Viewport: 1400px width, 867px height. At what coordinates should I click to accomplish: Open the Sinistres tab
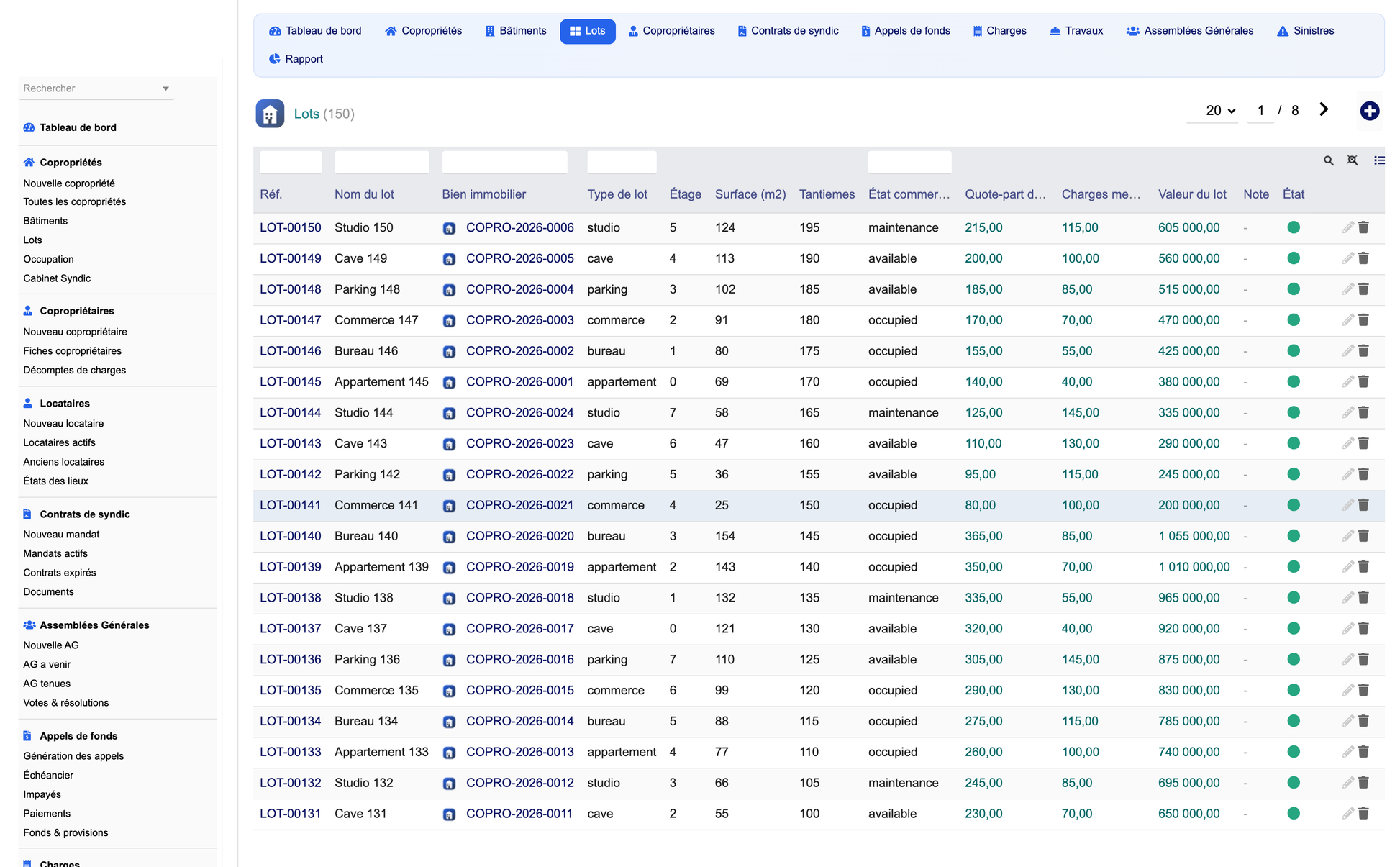pos(1306,31)
